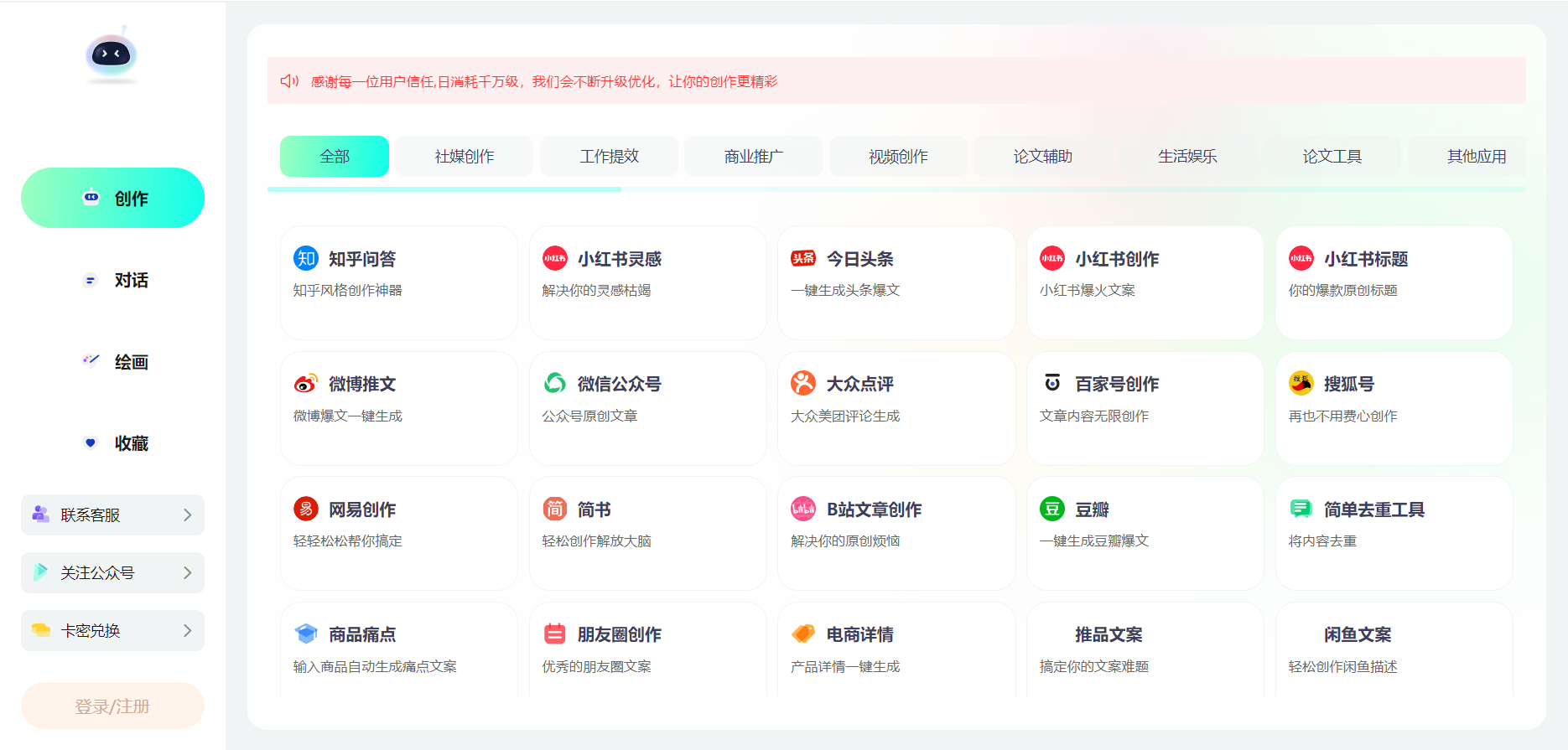Viewport: 1568px width, 750px height.
Task: Open the 闲鱼文案 card
Action: tap(1394, 649)
